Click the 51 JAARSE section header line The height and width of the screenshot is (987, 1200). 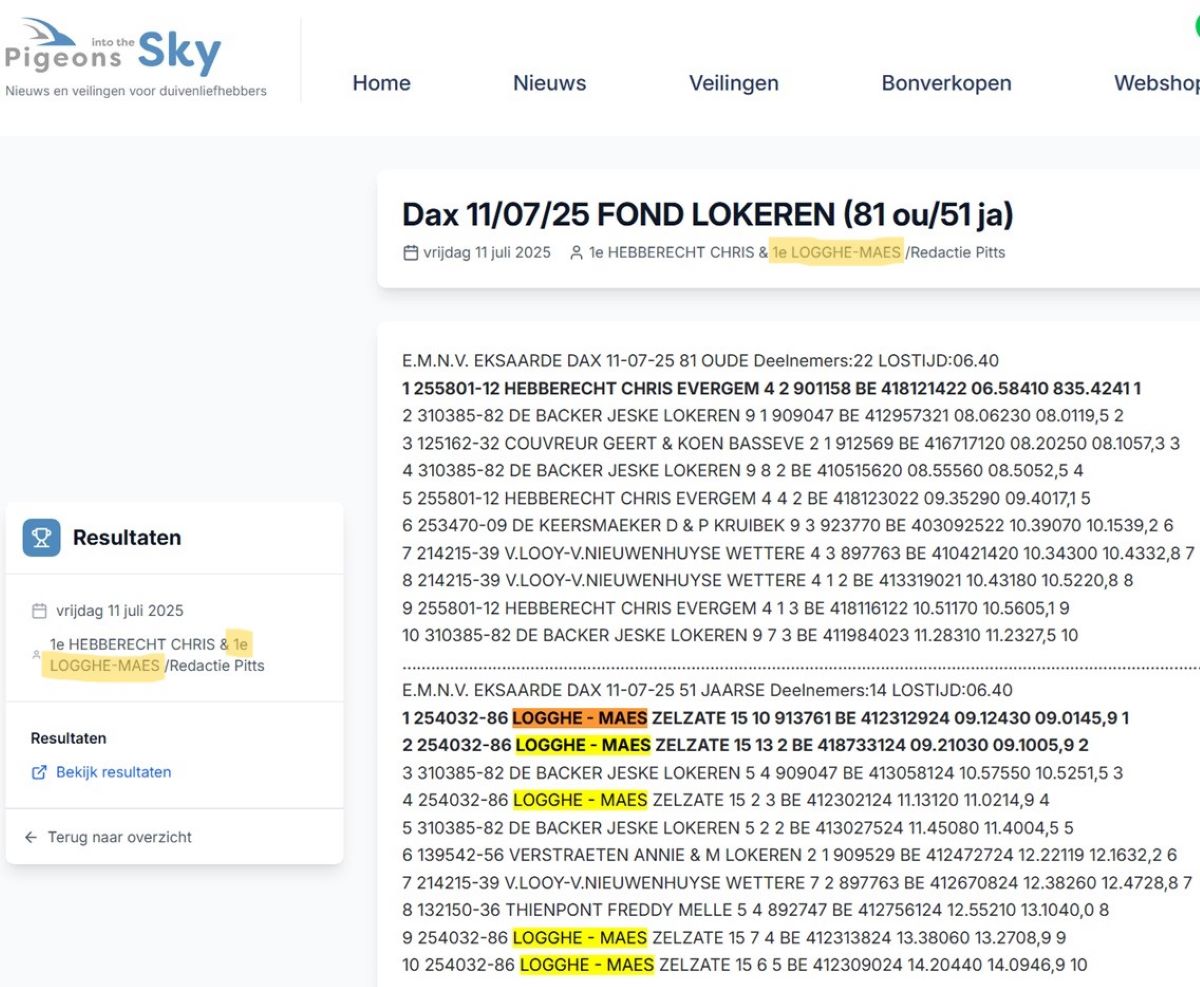click(x=706, y=690)
